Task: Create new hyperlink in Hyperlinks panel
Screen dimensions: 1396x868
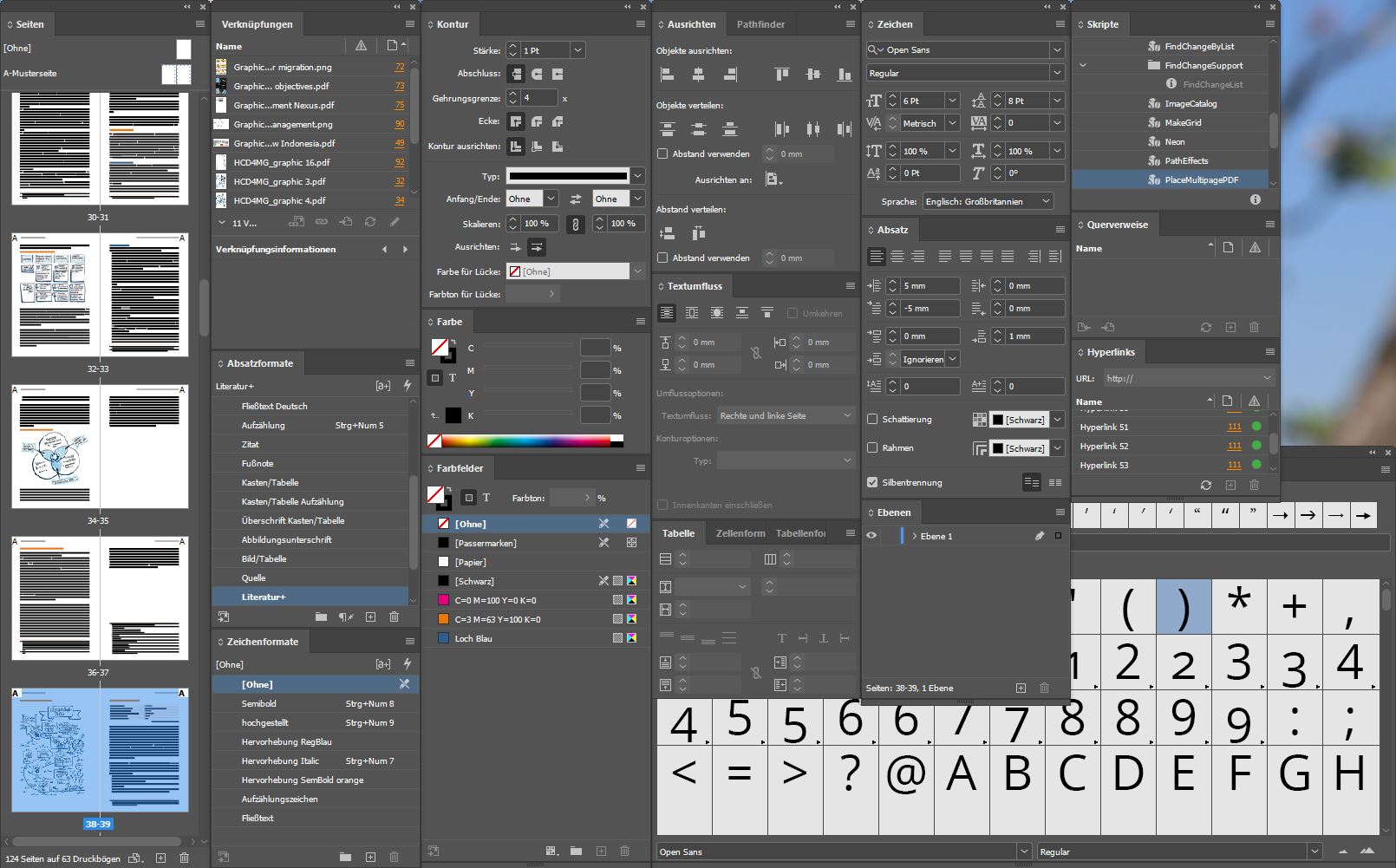Action: tap(1230, 485)
